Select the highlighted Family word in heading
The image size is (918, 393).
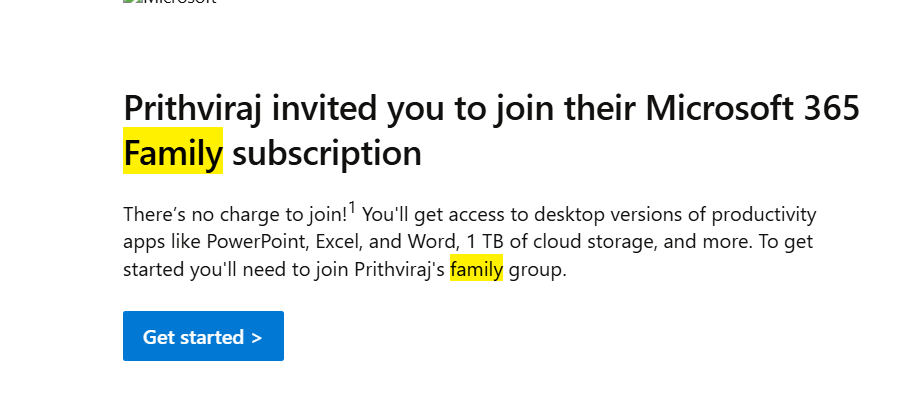pos(173,152)
